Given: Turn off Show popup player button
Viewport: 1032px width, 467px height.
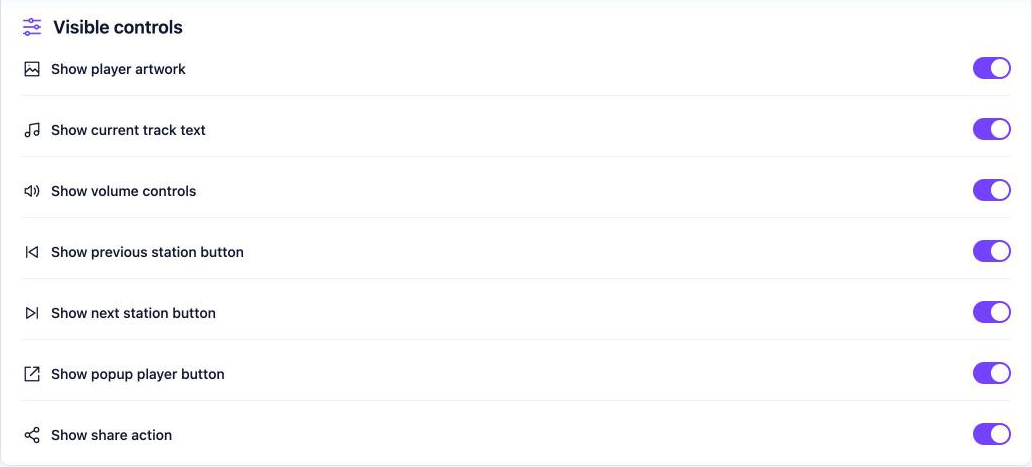Looking at the screenshot, I should pyautogui.click(x=991, y=373).
